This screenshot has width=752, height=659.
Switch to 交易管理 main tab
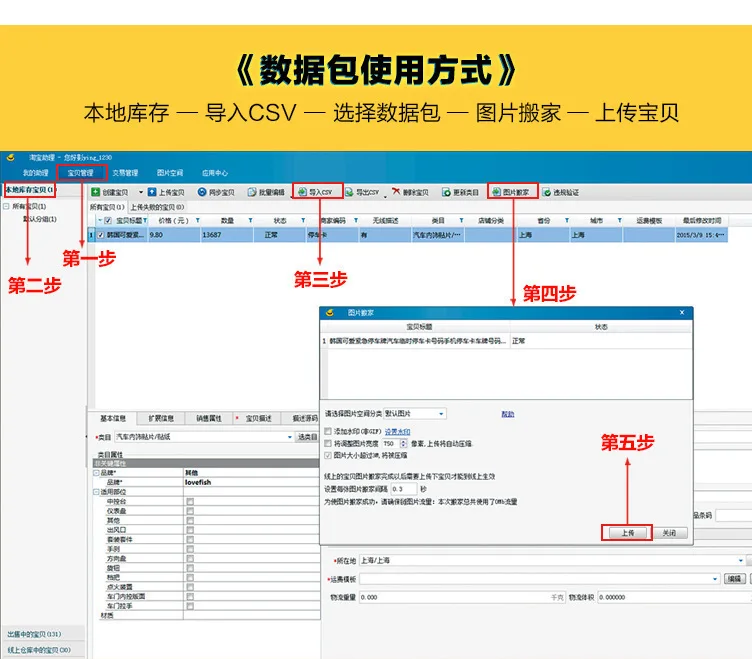tap(125, 173)
